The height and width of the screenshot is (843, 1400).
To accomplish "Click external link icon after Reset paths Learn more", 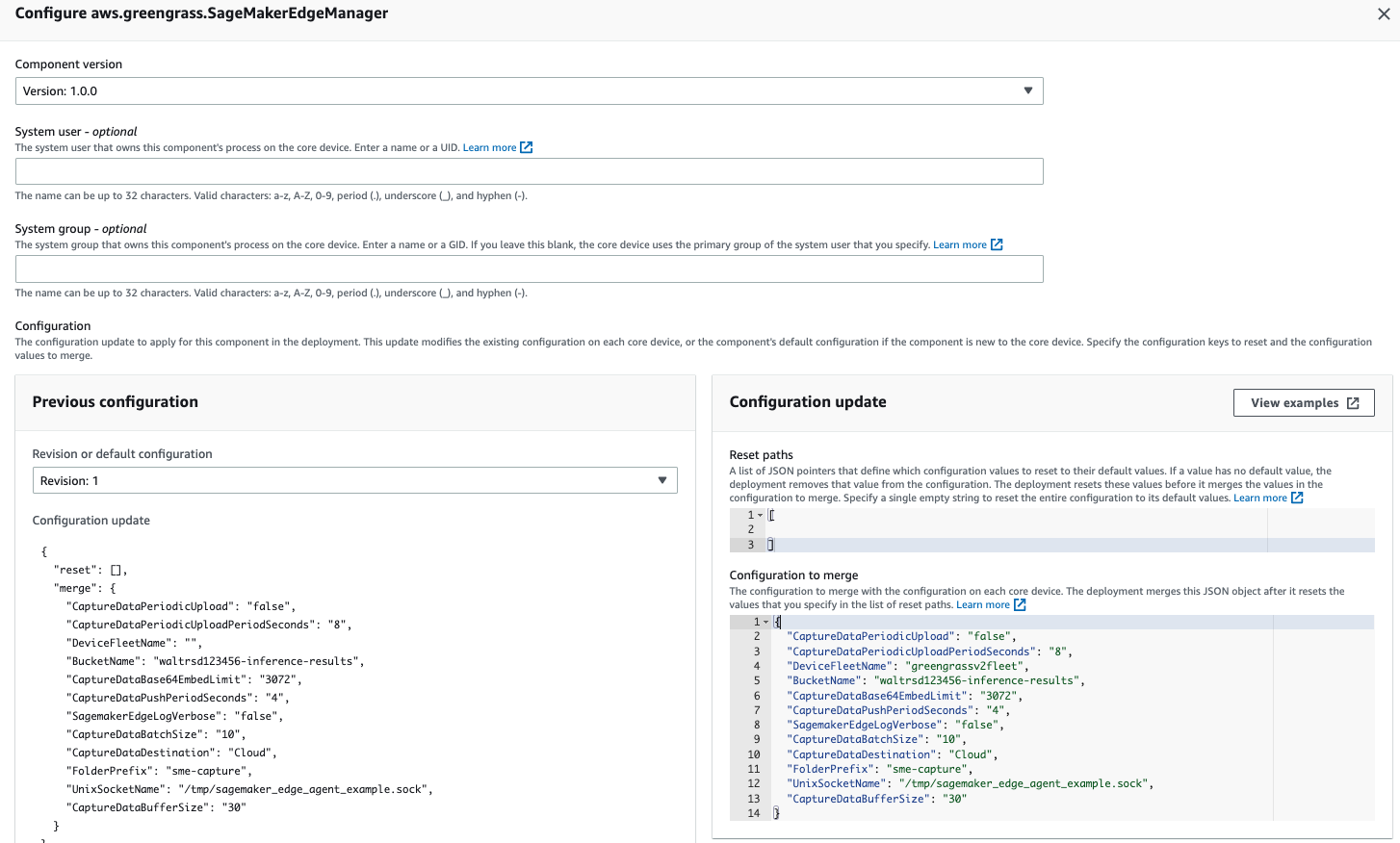I will (1297, 498).
